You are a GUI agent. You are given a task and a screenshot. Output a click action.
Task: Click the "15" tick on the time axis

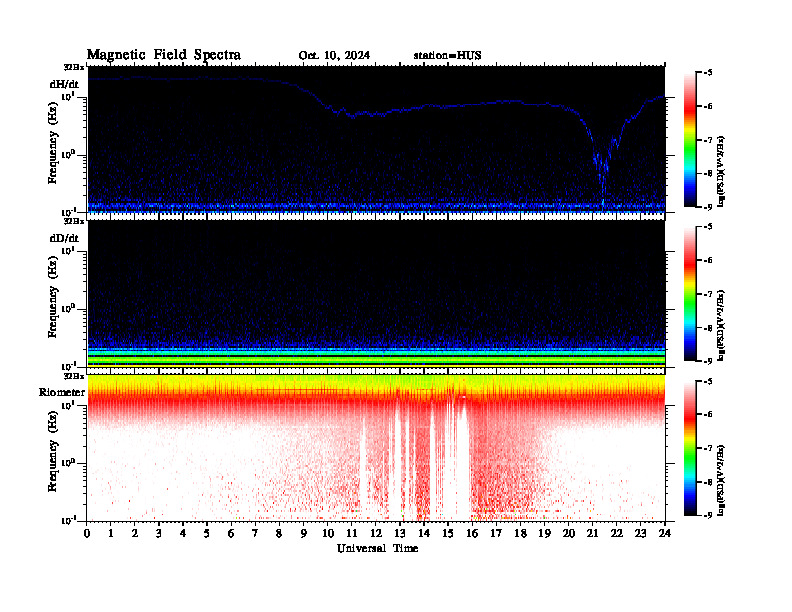point(448,534)
